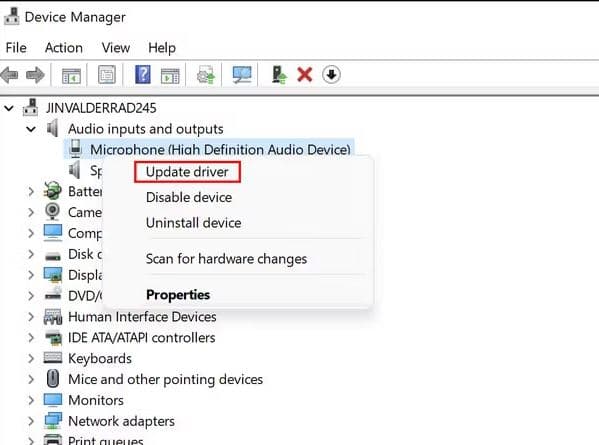Viewport: 599px width, 445px height.
Task: Expand Mice and other pointing devices chevron
Action: coord(31,379)
